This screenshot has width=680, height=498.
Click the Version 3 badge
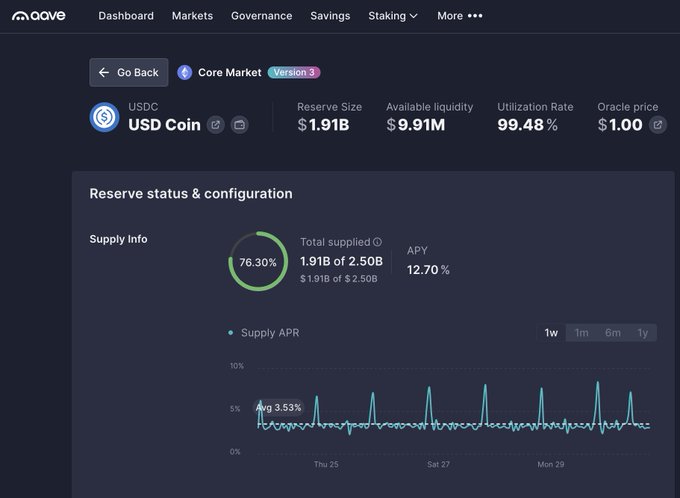(x=294, y=72)
